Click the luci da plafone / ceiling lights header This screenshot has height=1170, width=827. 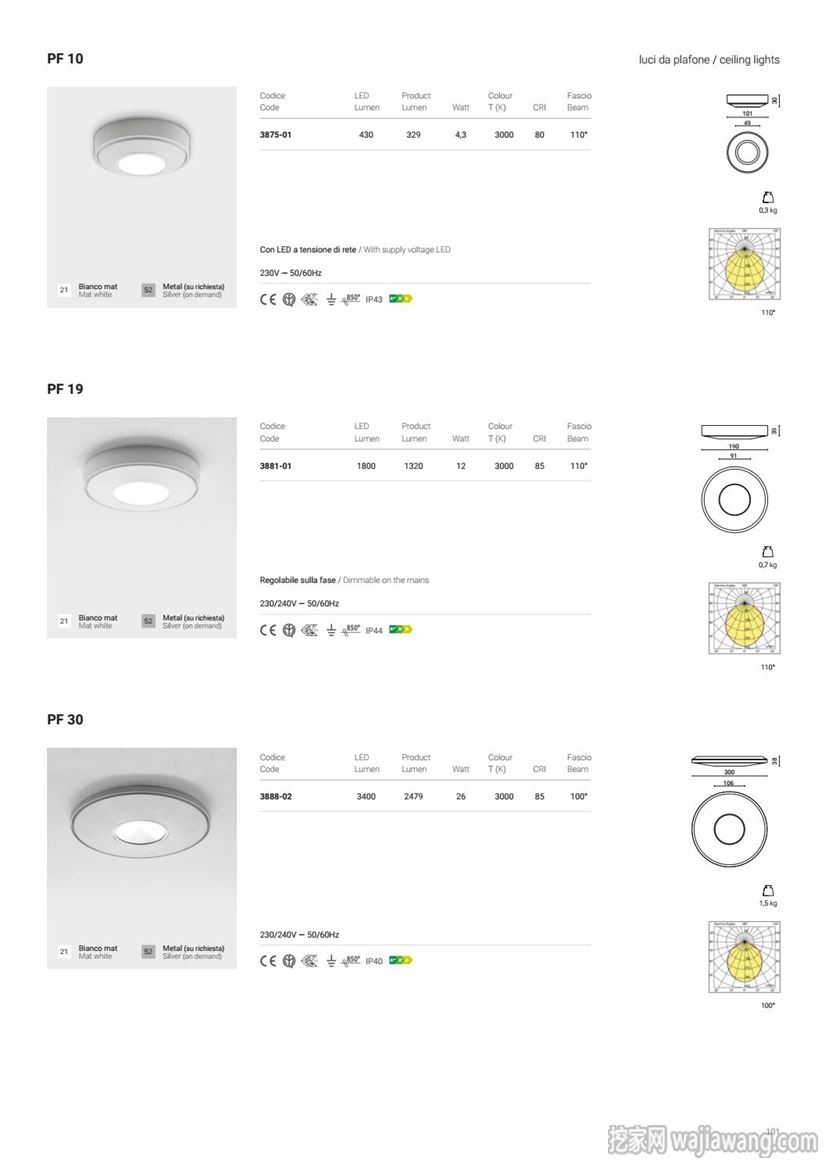(x=709, y=60)
